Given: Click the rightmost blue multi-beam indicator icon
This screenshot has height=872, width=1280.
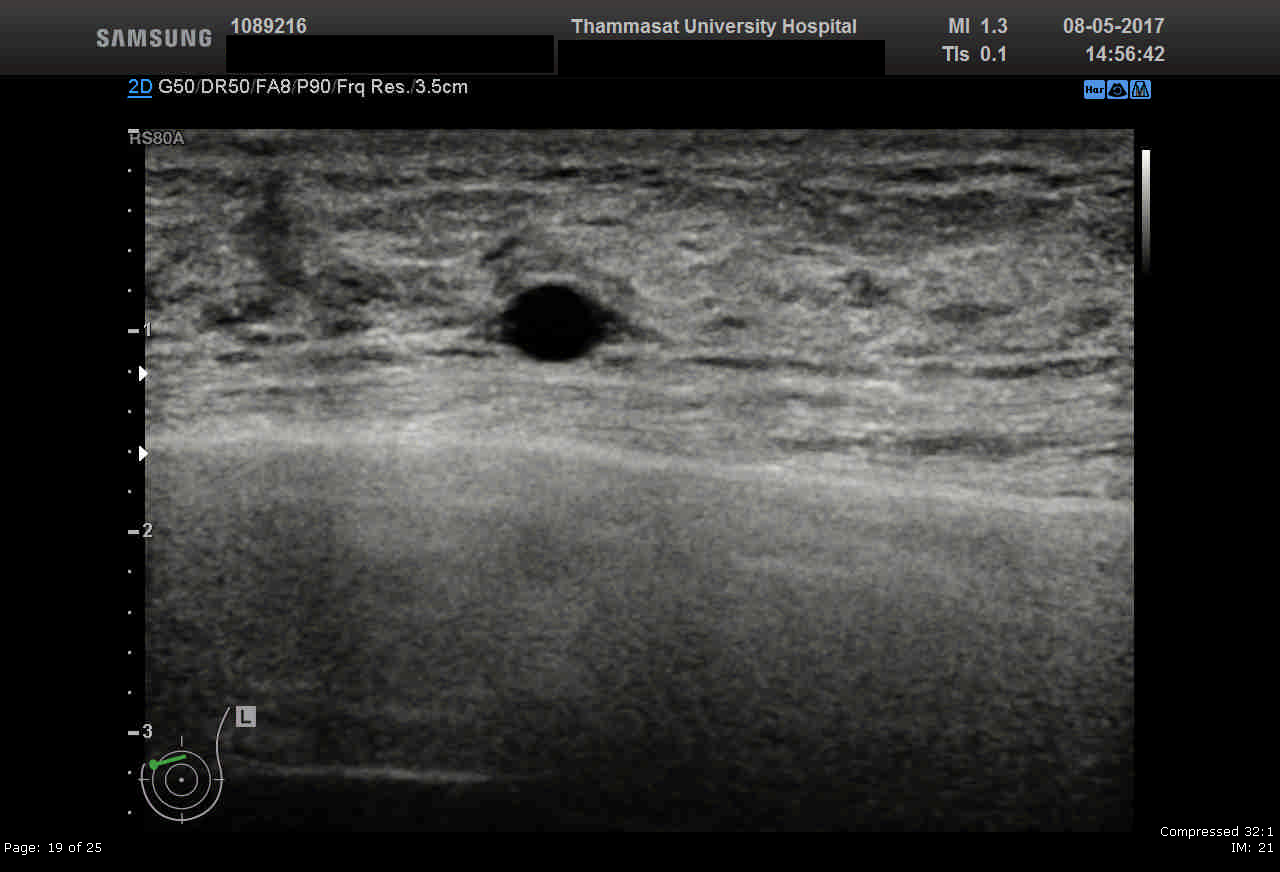Looking at the screenshot, I should click(x=1141, y=90).
